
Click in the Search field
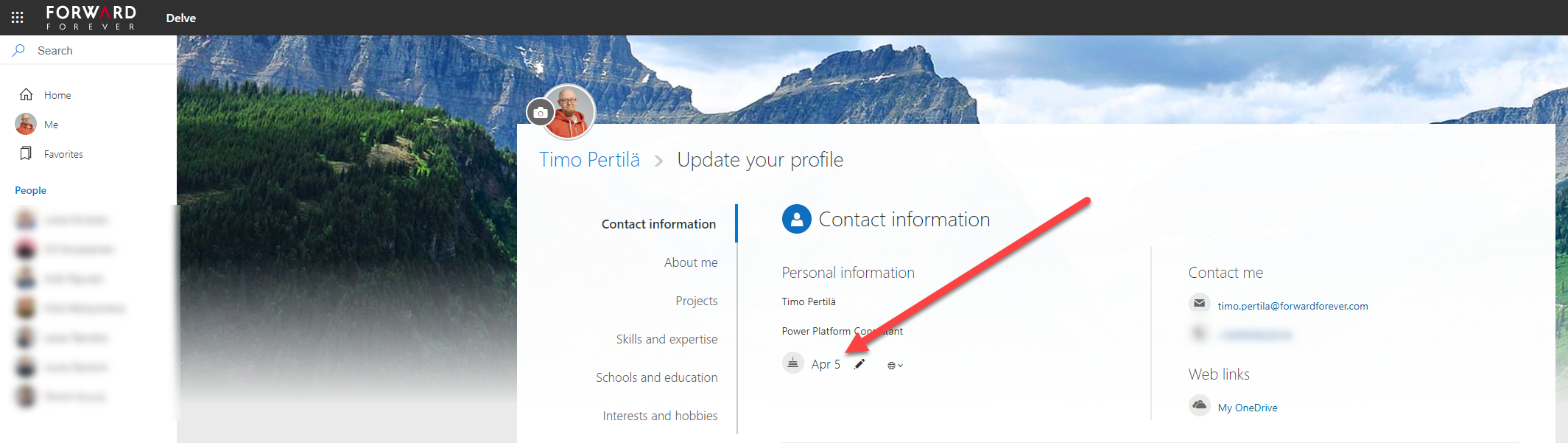click(96, 51)
